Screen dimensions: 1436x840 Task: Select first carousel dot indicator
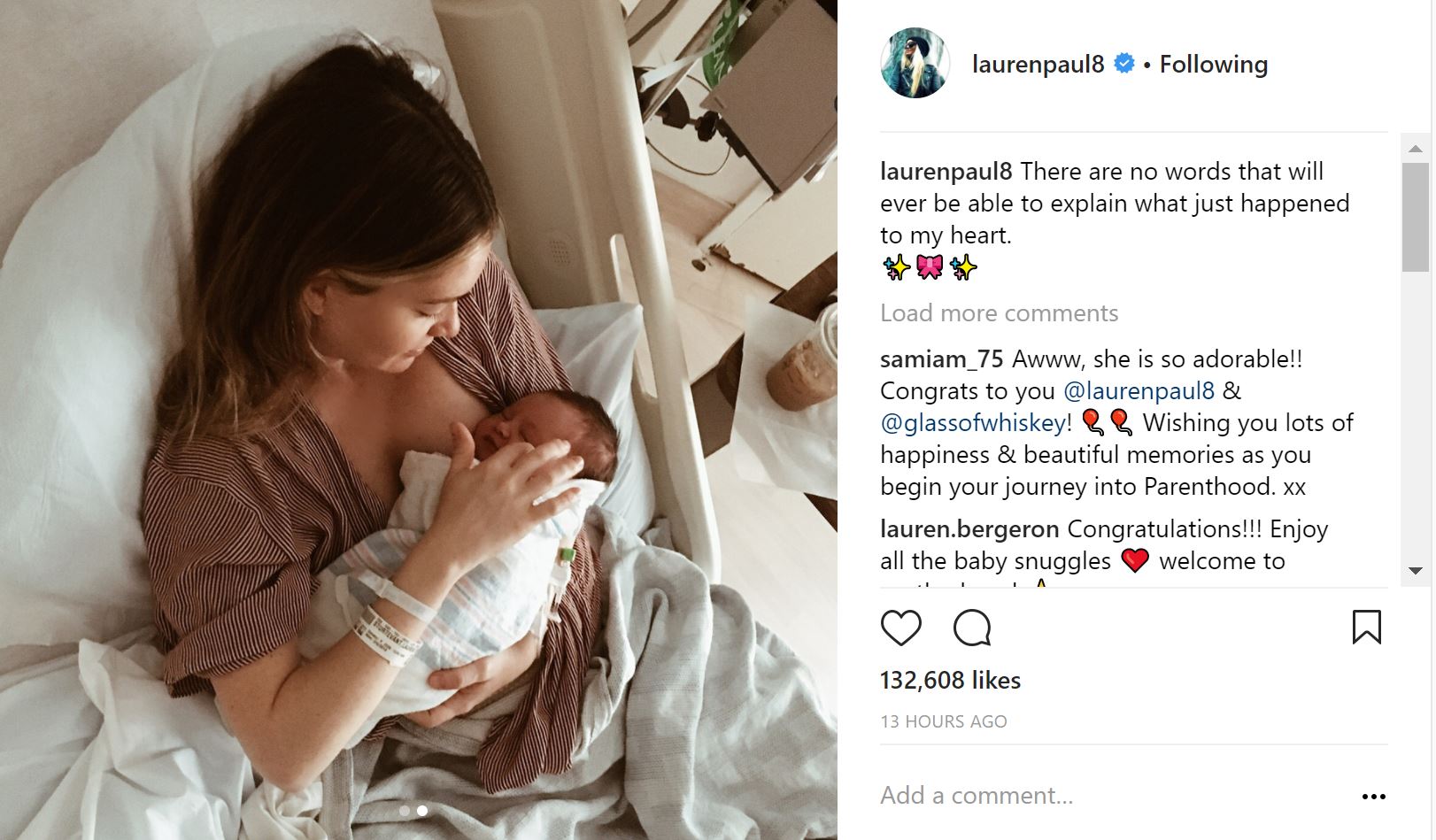[x=405, y=810]
